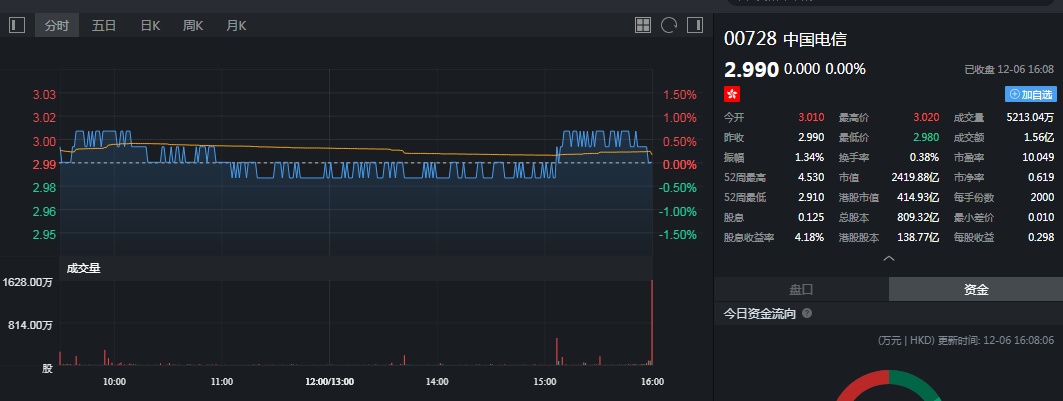Click the Hong Kong flag market icon

click(732, 93)
